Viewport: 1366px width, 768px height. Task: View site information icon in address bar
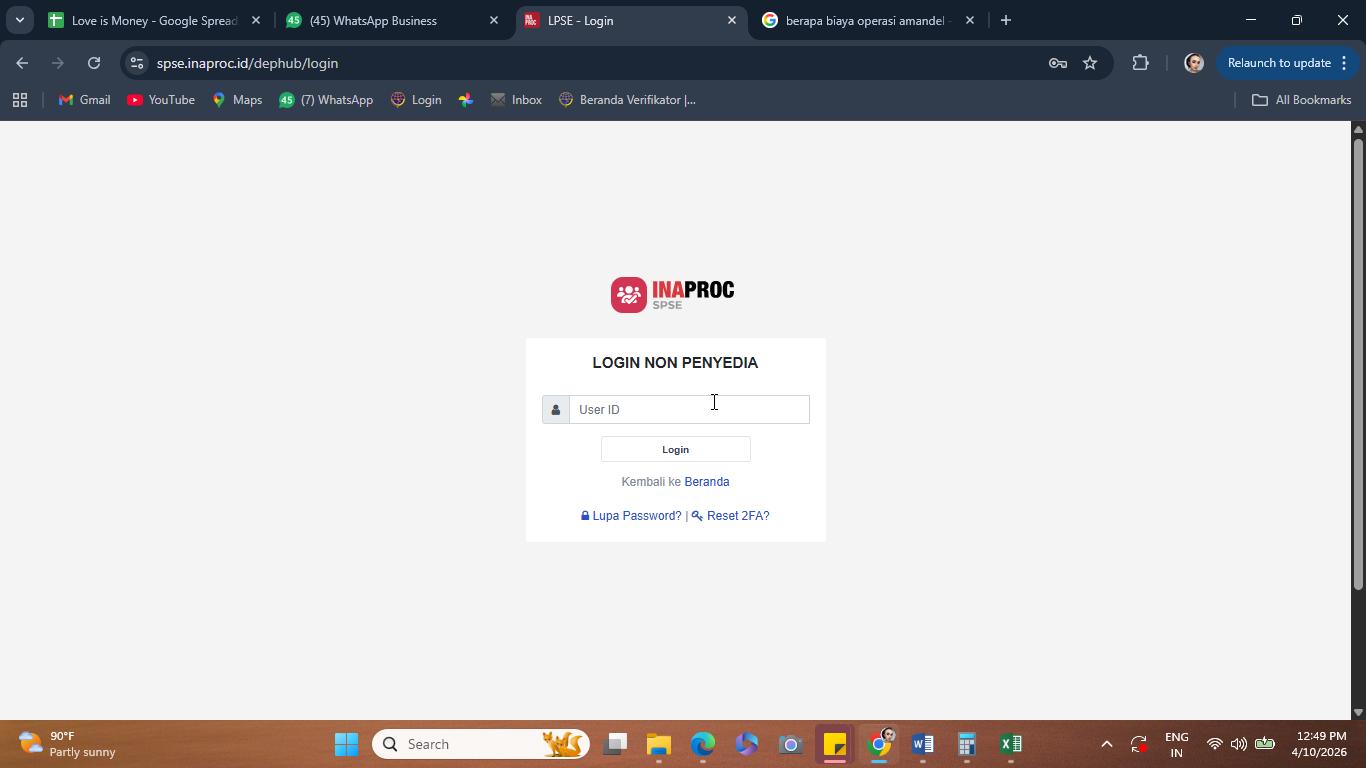click(137, 63)
